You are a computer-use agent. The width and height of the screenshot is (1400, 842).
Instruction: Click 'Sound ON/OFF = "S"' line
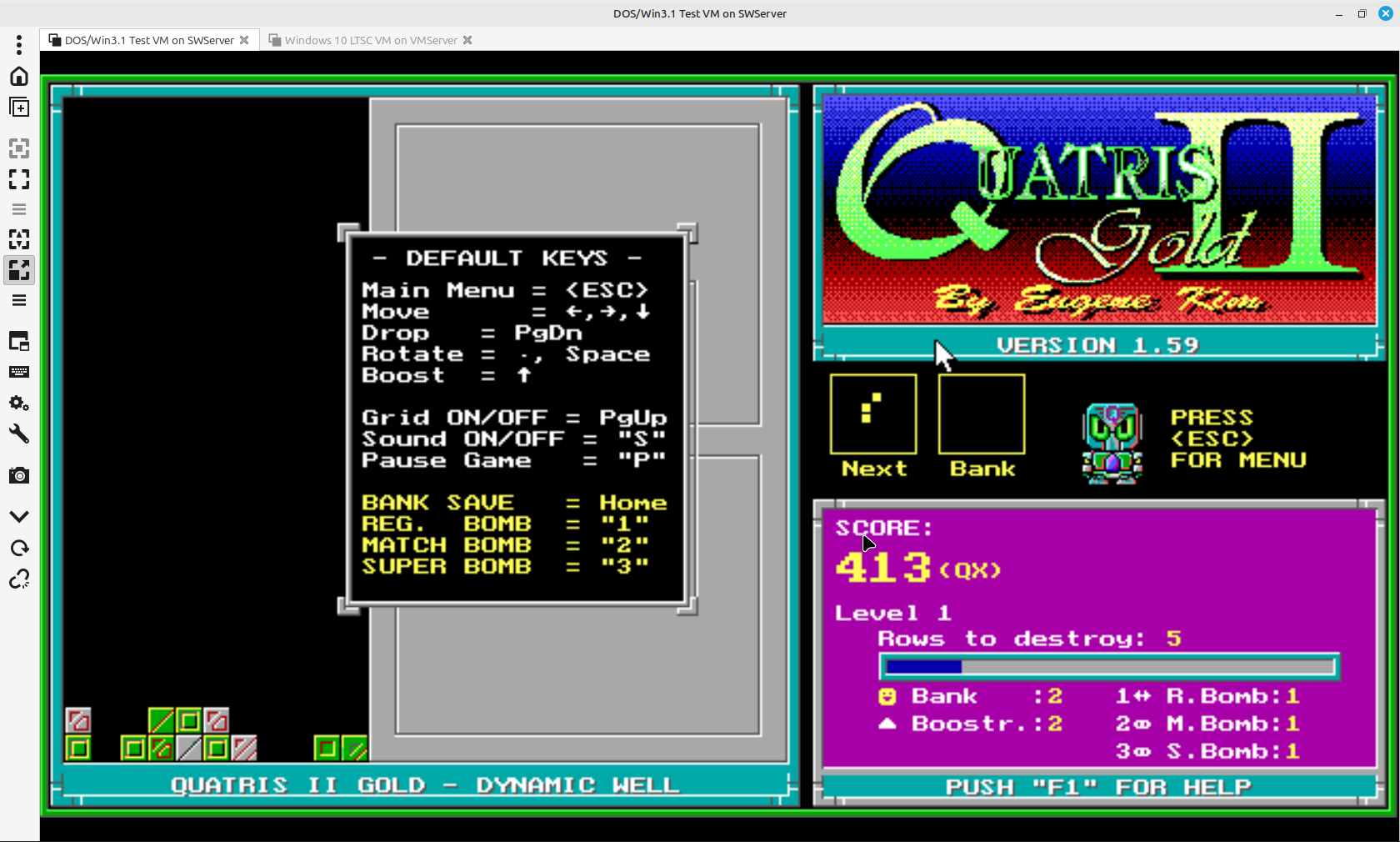[514, 439]
